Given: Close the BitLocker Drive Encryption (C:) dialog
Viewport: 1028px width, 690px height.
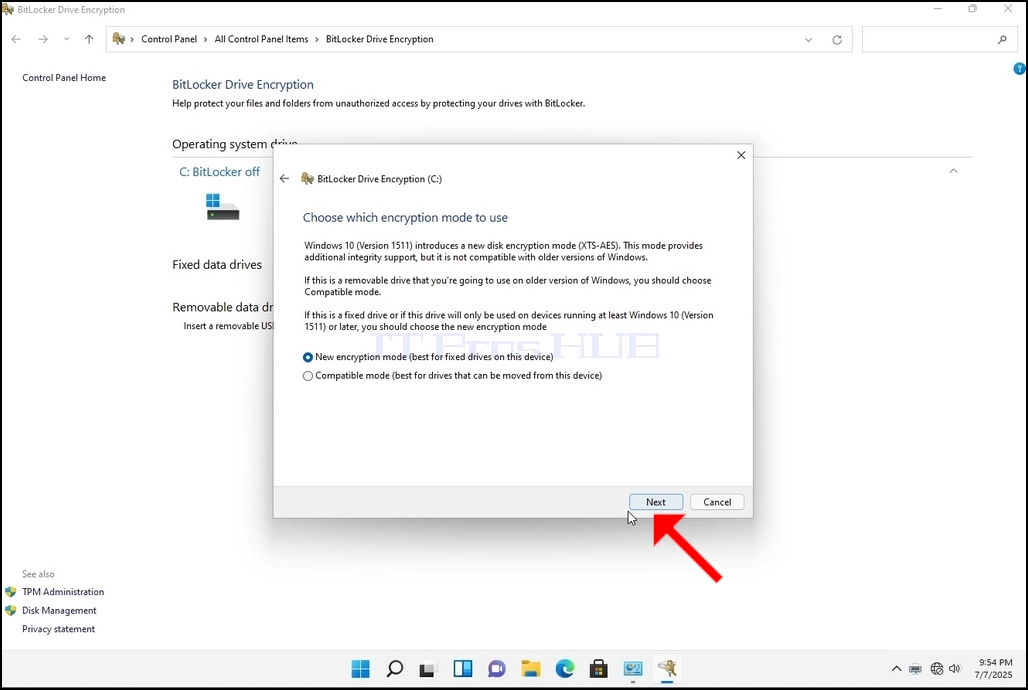Looking at the screenshot, I should coord(741,155).
